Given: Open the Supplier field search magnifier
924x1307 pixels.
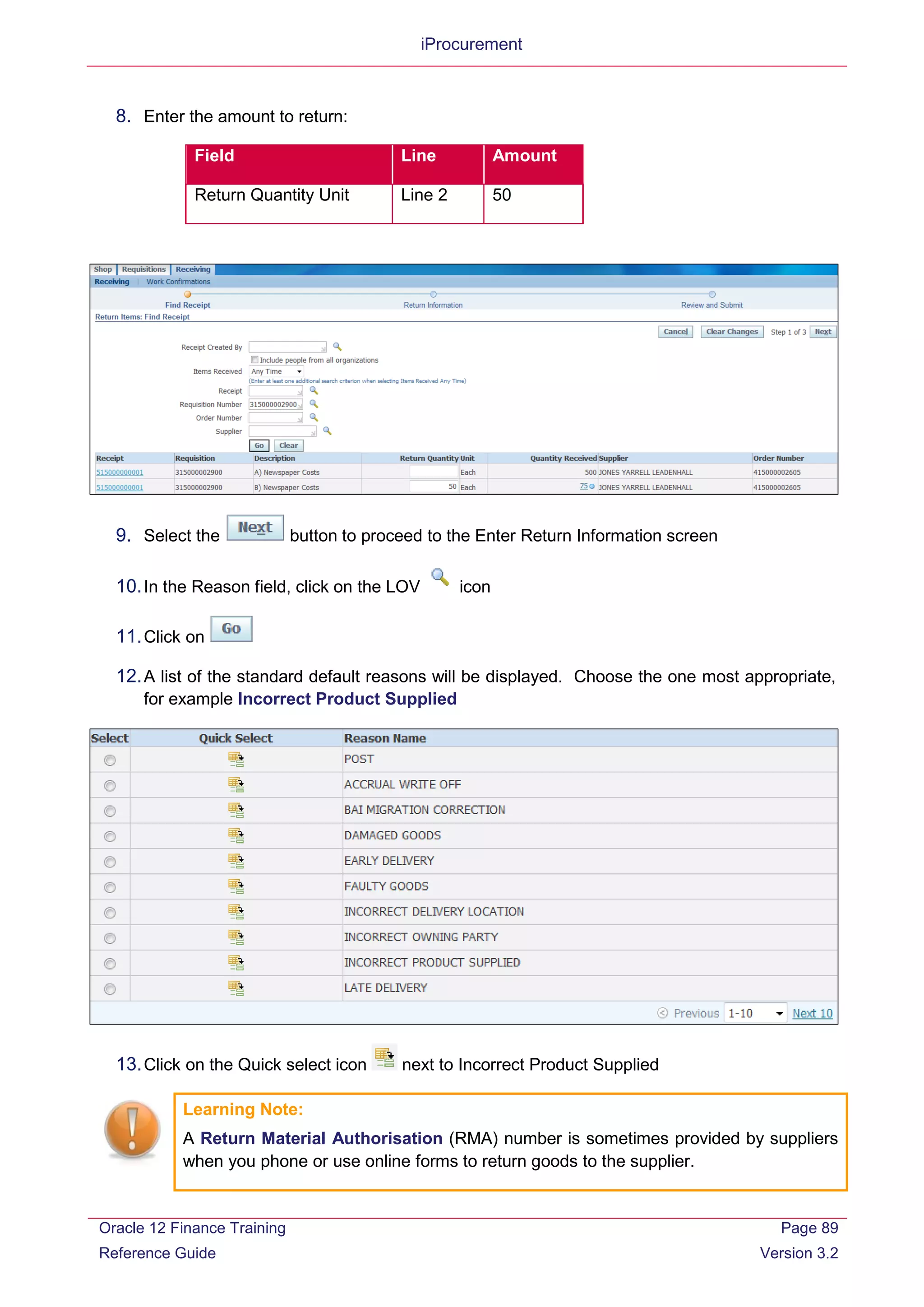Looking at the screenshot, I should coord(327,431).
